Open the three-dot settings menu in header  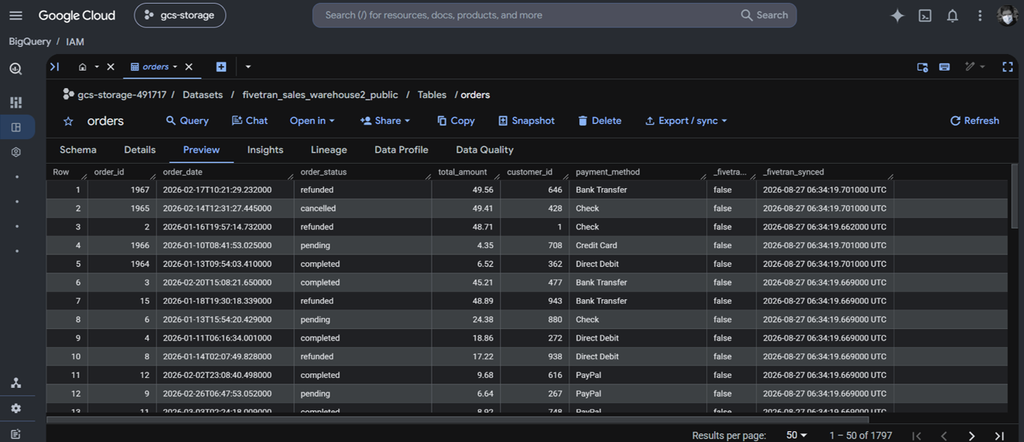(x=980, y=16)
